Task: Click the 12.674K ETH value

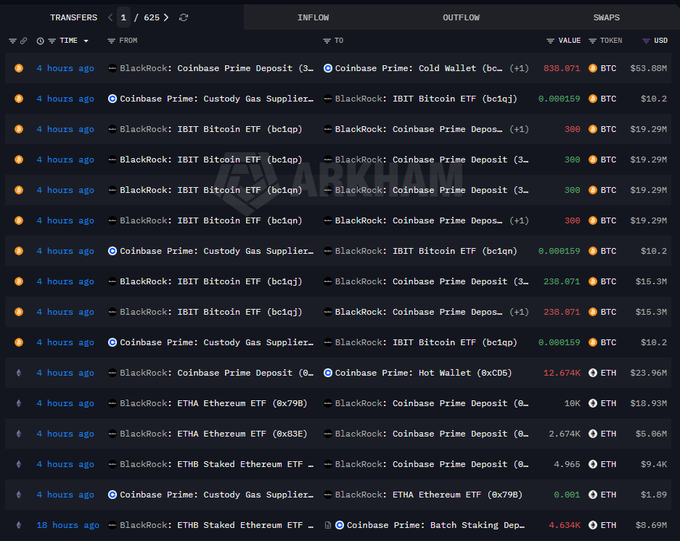Action: pos(562,373)
